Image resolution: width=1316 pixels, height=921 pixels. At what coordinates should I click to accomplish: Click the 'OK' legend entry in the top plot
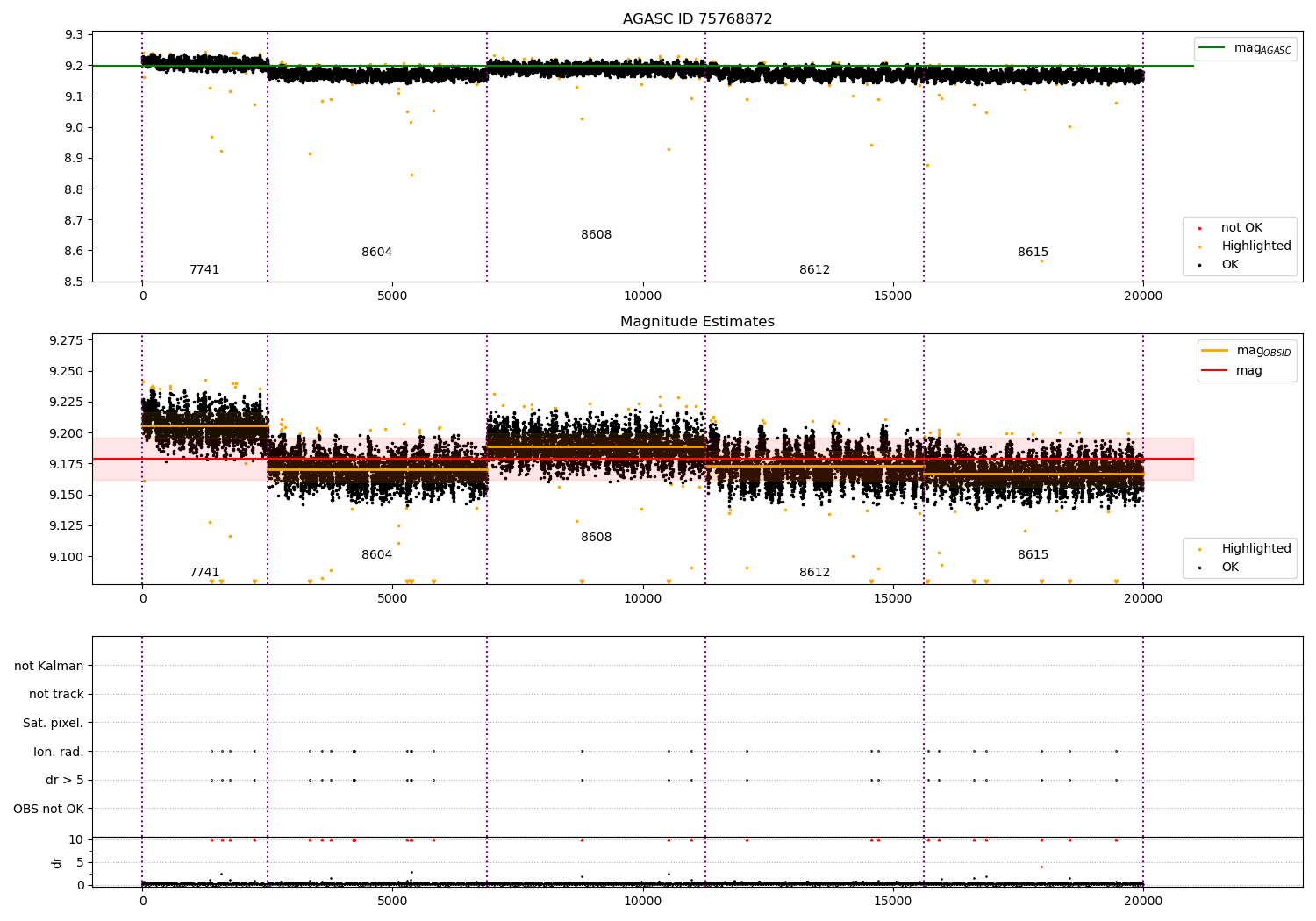point(1230,265)
